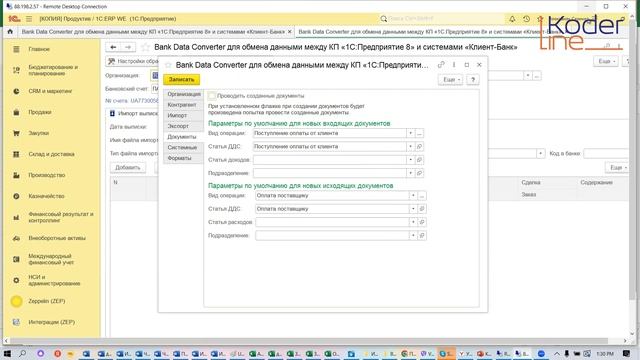640x360 pixels.
Task: Open the 1C hamburger main menu
Action: click(x=29, y=19)
